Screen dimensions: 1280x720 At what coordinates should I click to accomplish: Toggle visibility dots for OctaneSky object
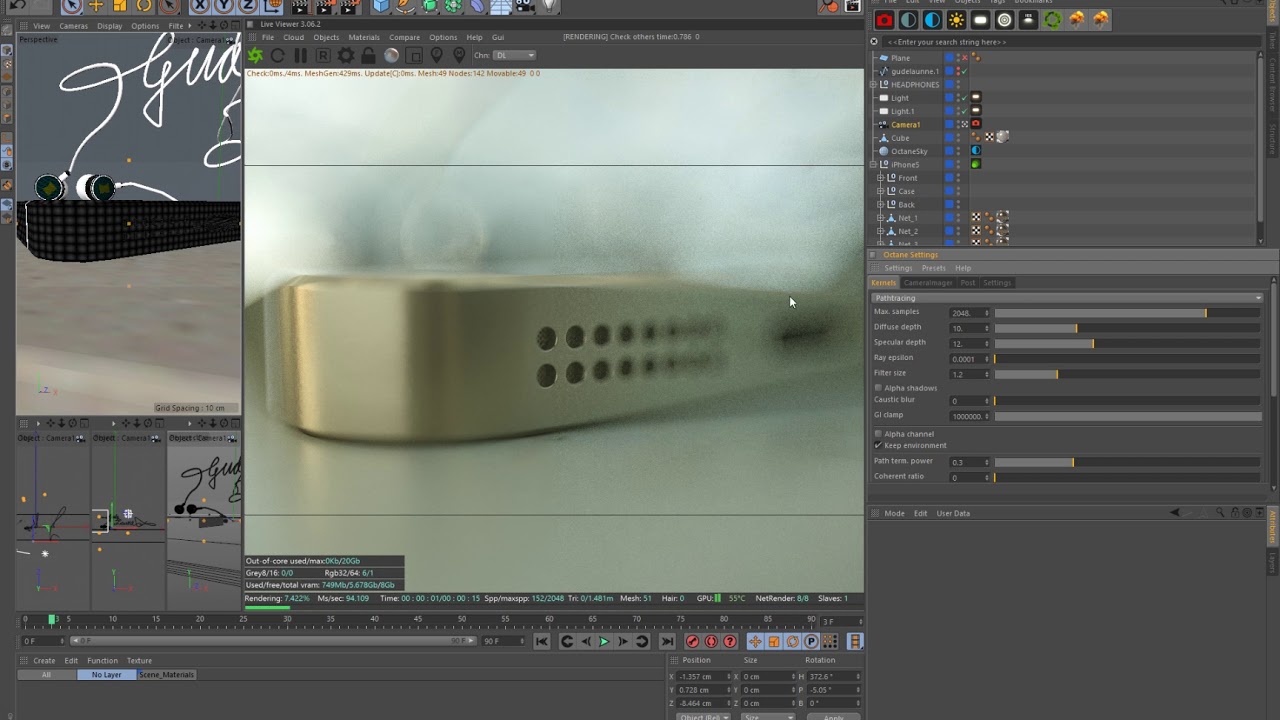pyautogui.click(x=958, y=151)
